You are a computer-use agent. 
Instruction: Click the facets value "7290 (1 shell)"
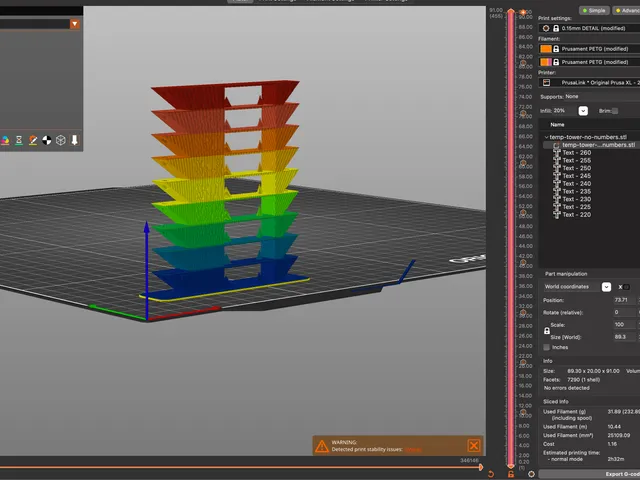click(583, 380)
